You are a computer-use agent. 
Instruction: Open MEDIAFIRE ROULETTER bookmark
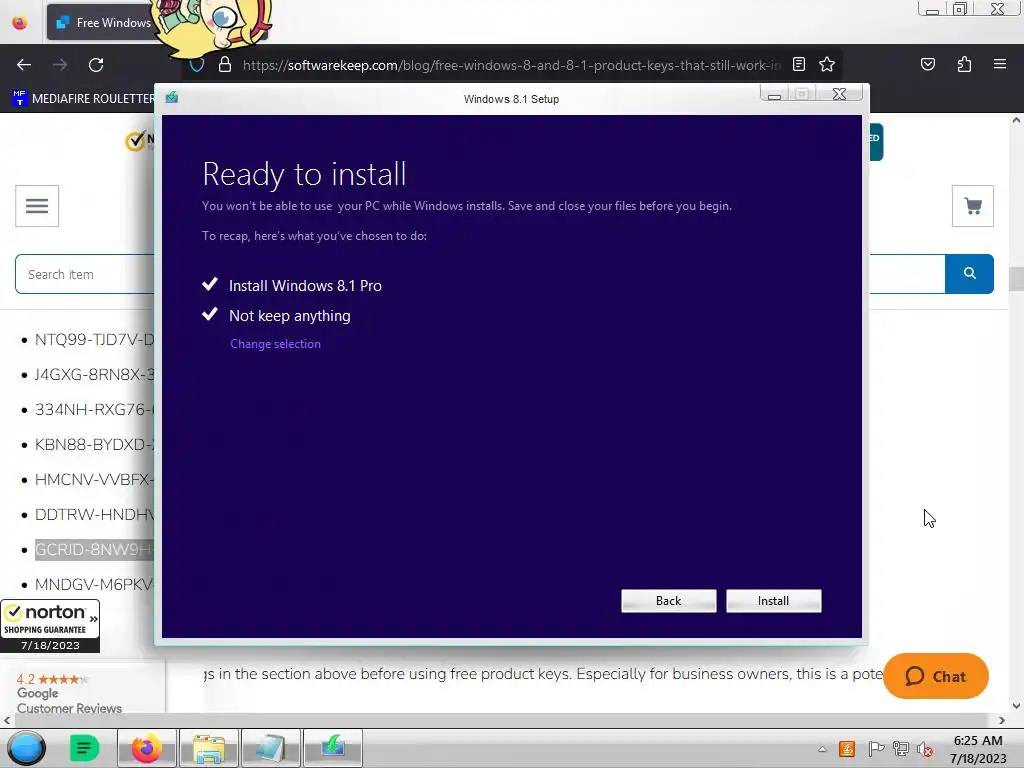click(x=84, y=98)
